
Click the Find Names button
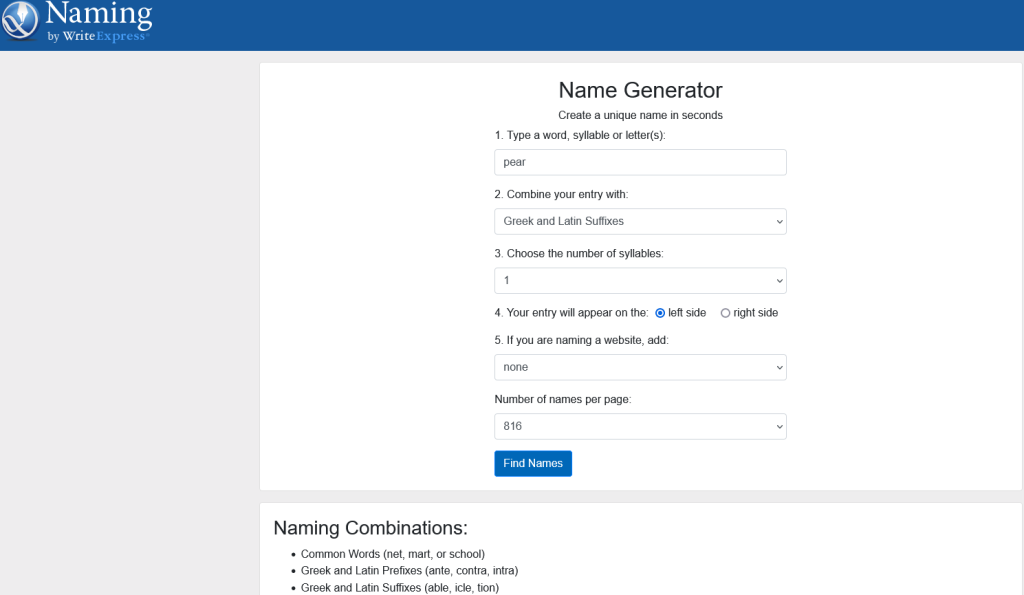tap(533, 464)
